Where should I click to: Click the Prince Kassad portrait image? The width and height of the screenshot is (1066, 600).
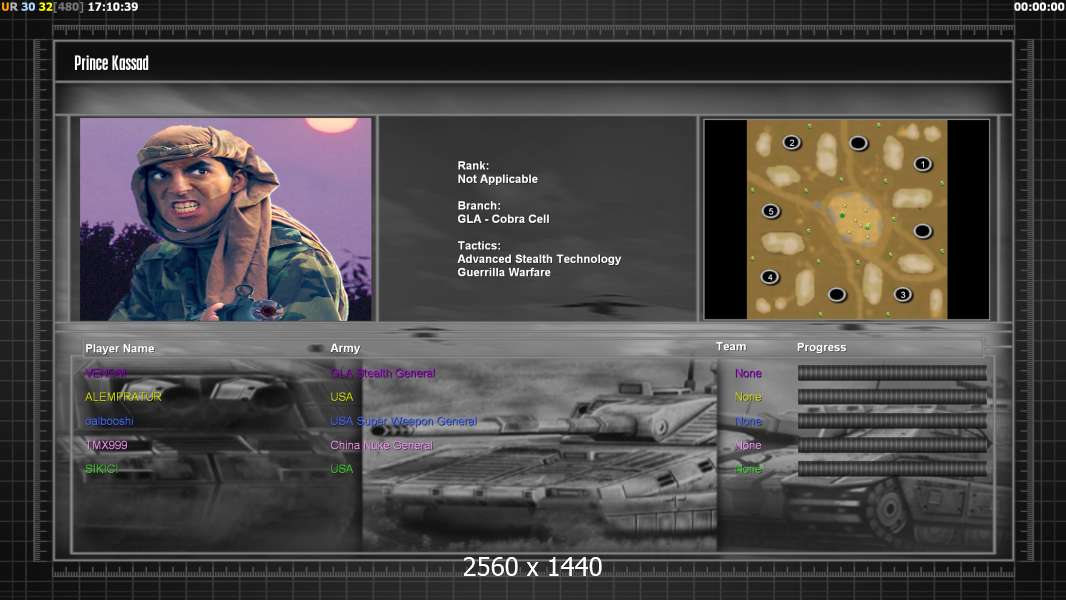[226, 219]
